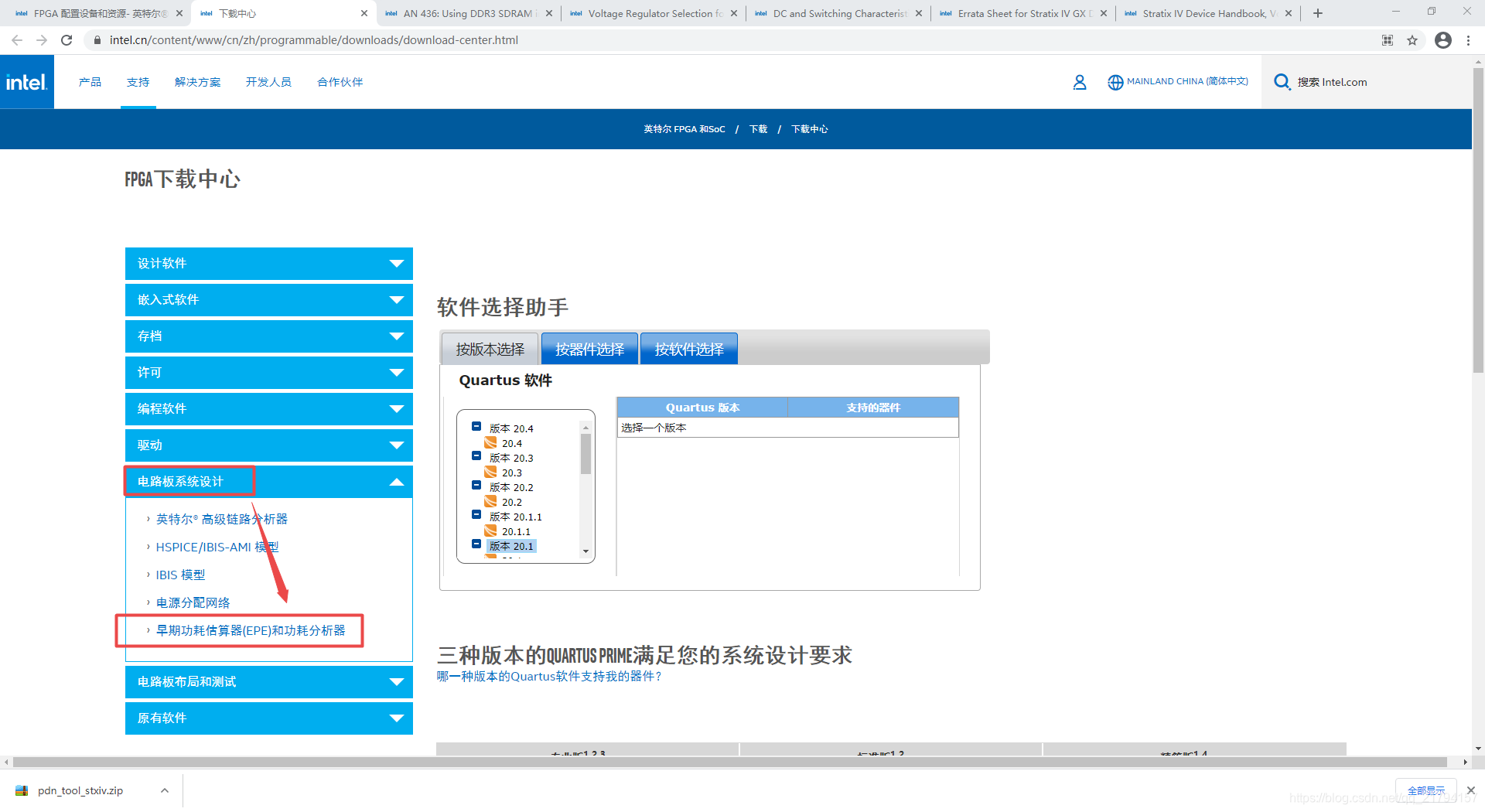
Task: Collapse the 版本 20.1 tree node
Action: click(x=476, y=544)
